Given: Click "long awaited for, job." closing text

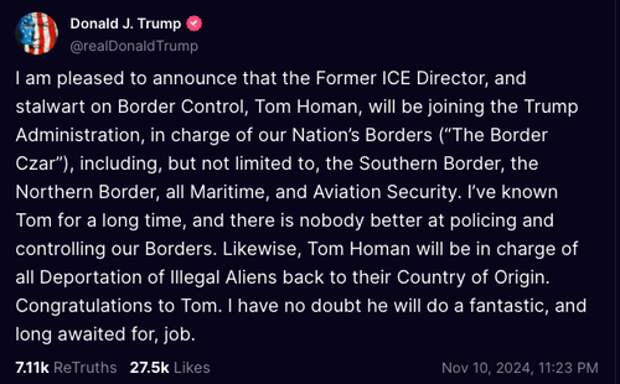Looking at the screenshot, I should click(105, 335).
